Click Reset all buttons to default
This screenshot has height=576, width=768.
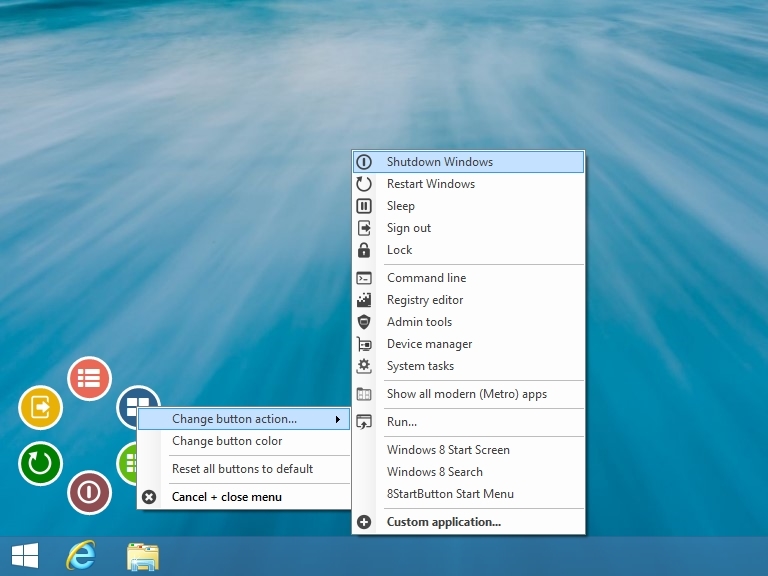point(244,469)
